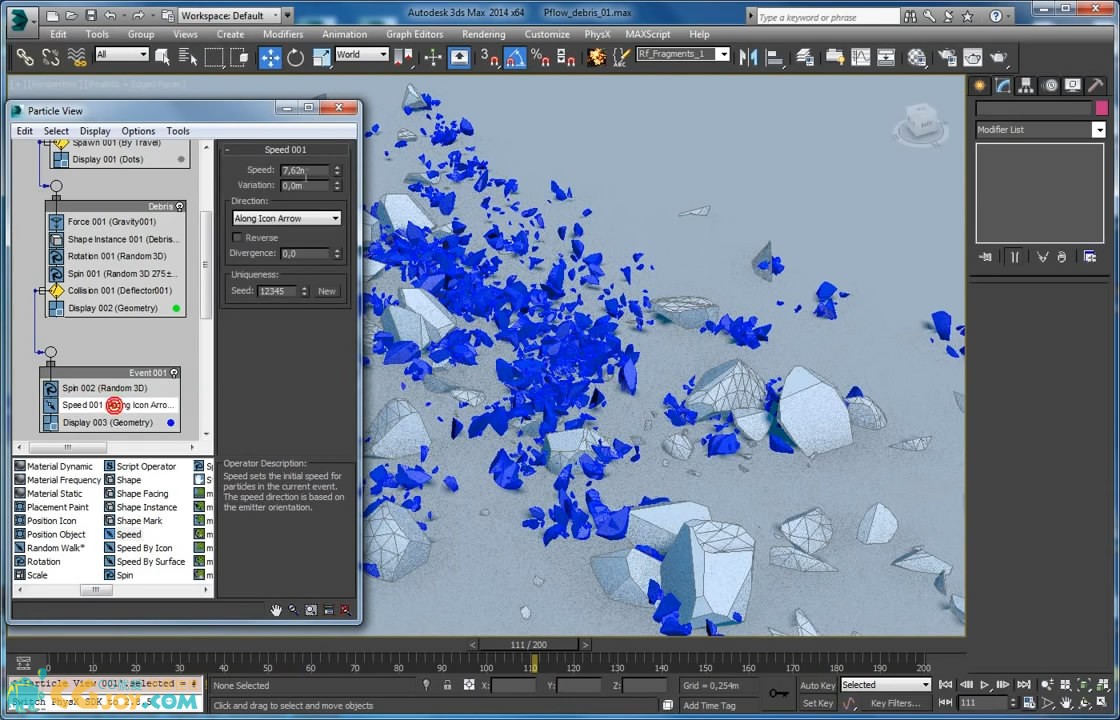This screenshot has height=720, width=1120.
Task: Toggle Set Key mode
Action: tap(818, 704)
